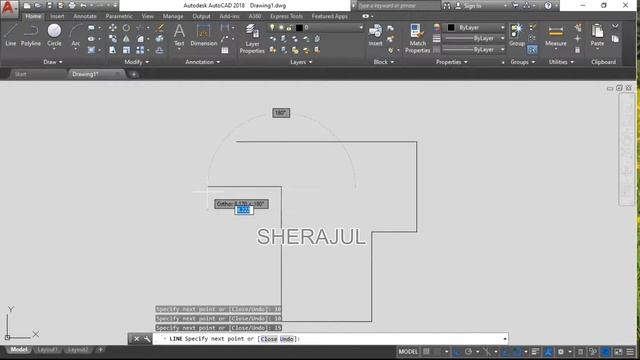Image resolution: width=640 pixels, height=360 pixels.
Task: Expand the Layers panel
Action: [x=301, y=62]
